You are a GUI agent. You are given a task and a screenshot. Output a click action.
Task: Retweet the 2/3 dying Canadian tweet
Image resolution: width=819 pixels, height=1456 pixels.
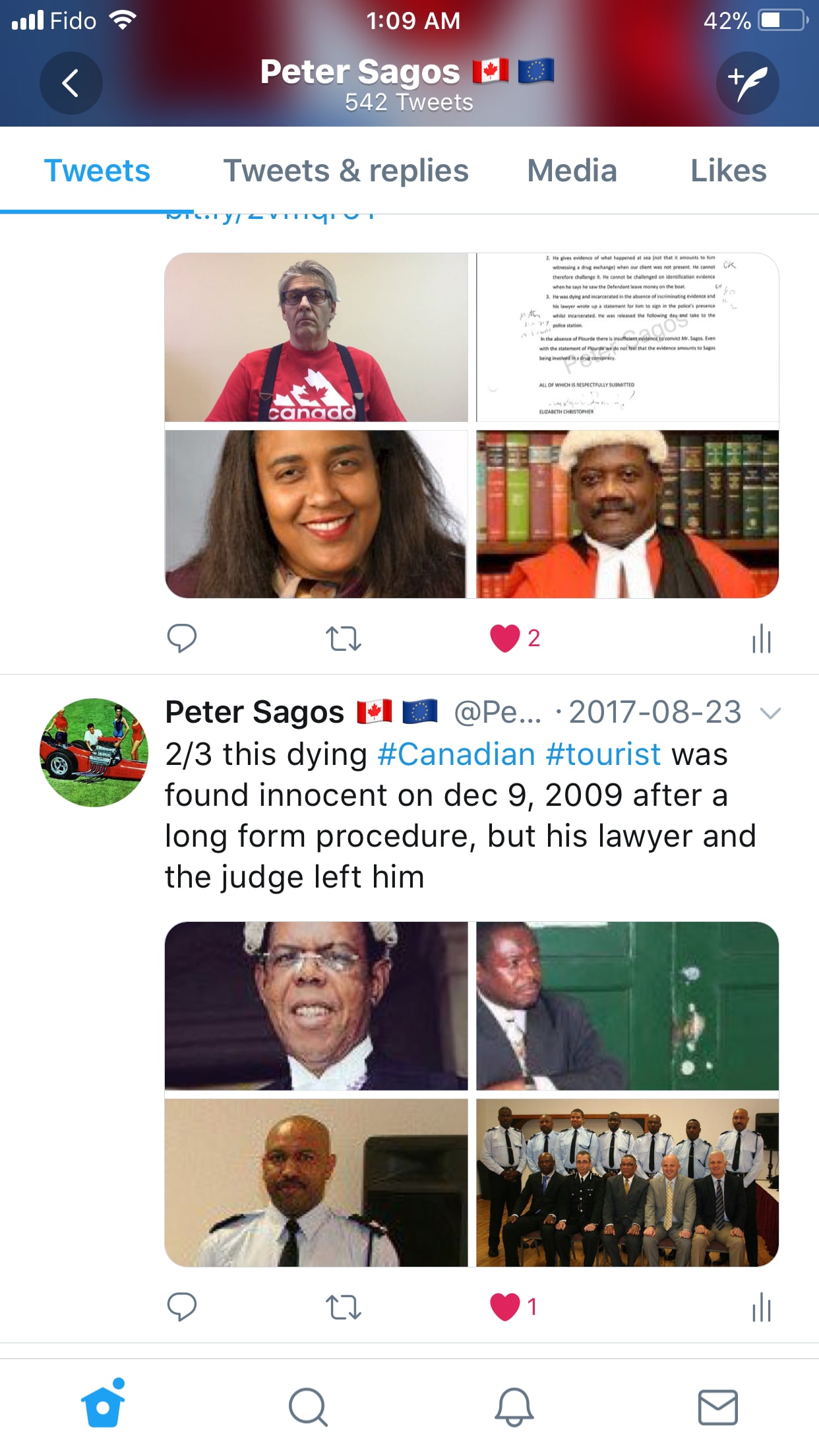point(344,1306)
